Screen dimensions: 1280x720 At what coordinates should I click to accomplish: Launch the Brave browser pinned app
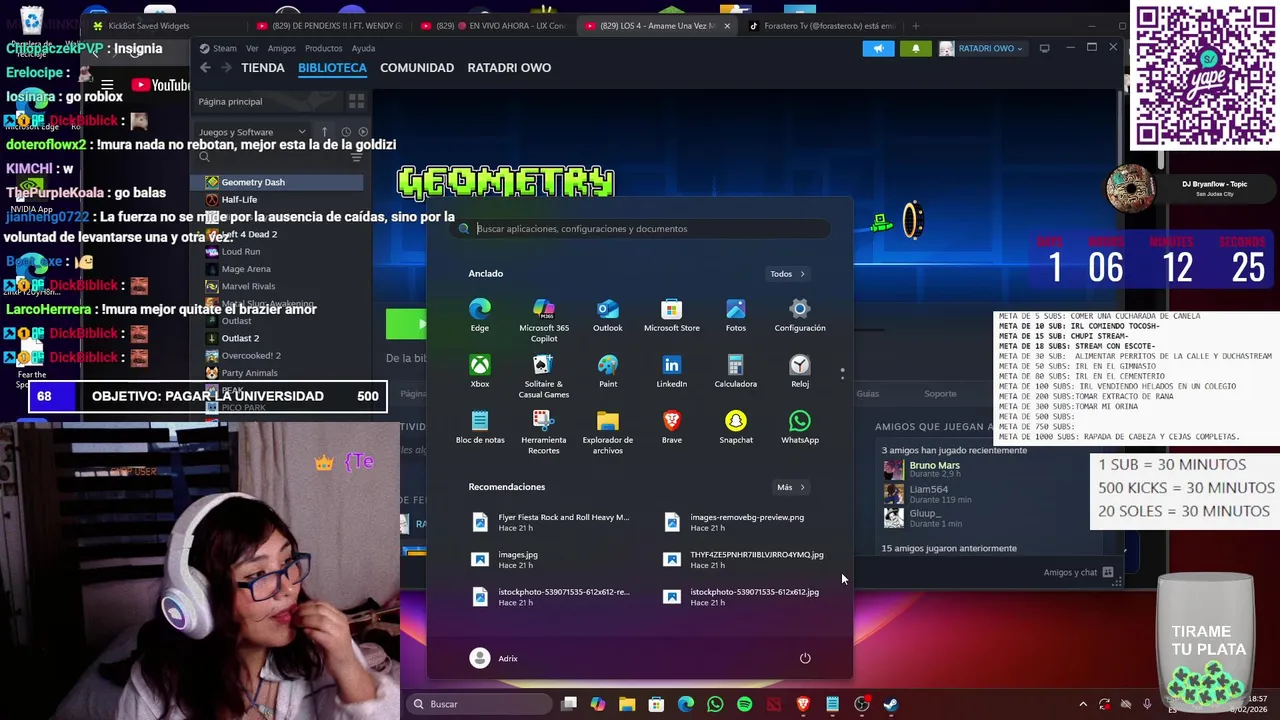click(671, 427)
